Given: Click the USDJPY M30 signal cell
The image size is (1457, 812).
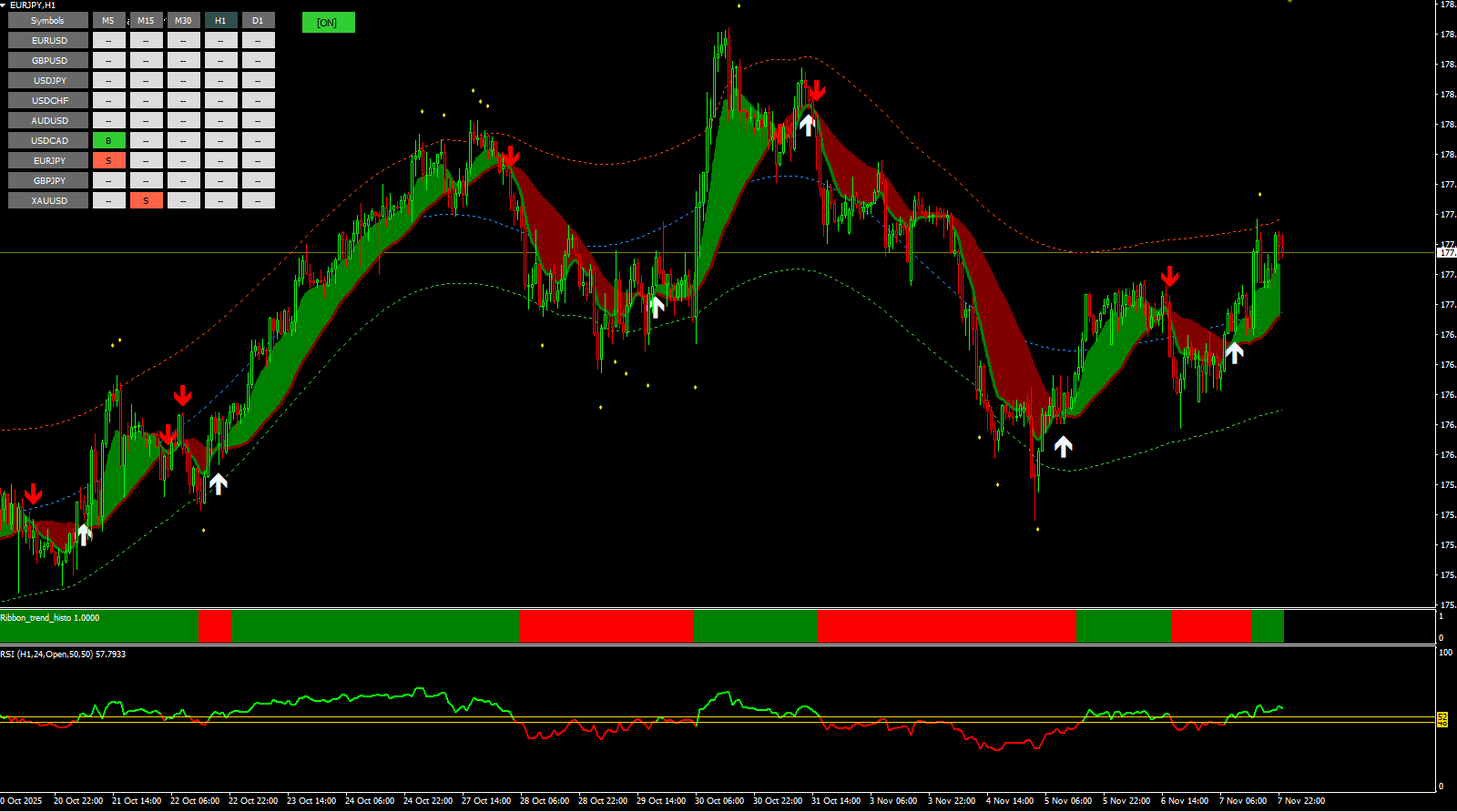Looking at the screenshot, I should click(x=183, y=80).
